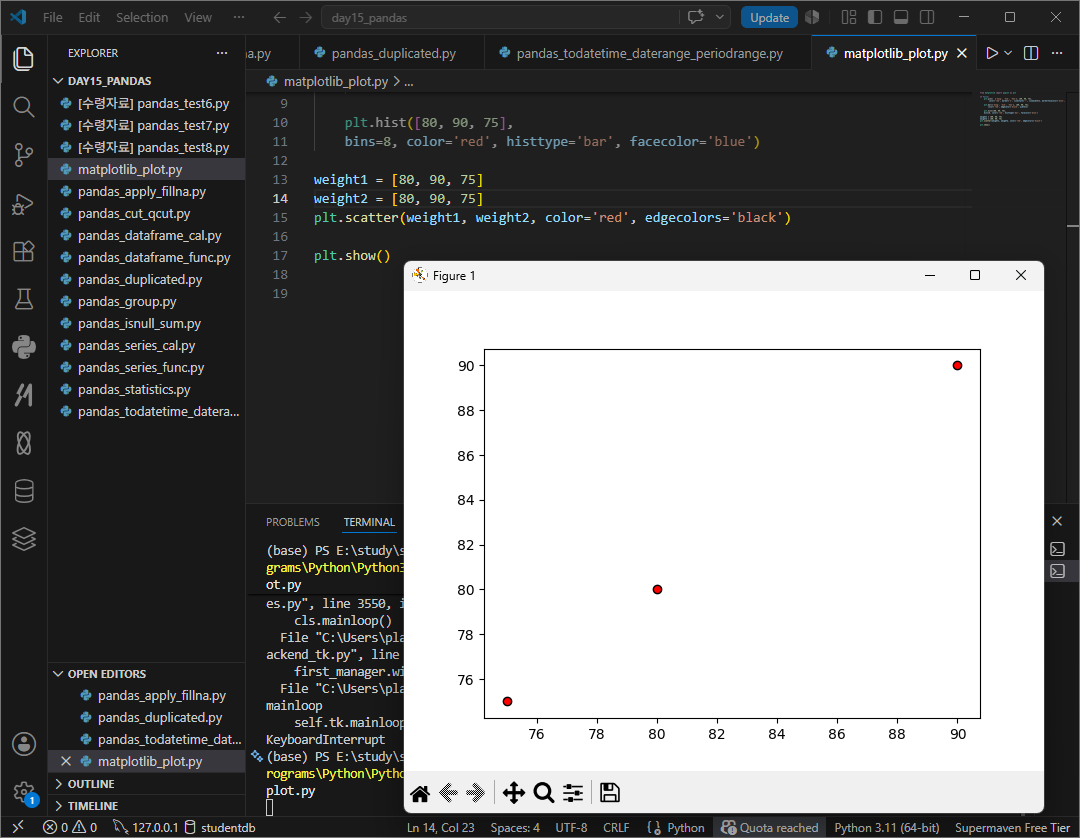
Task: Open Extensions view
Action: (23, 251)
